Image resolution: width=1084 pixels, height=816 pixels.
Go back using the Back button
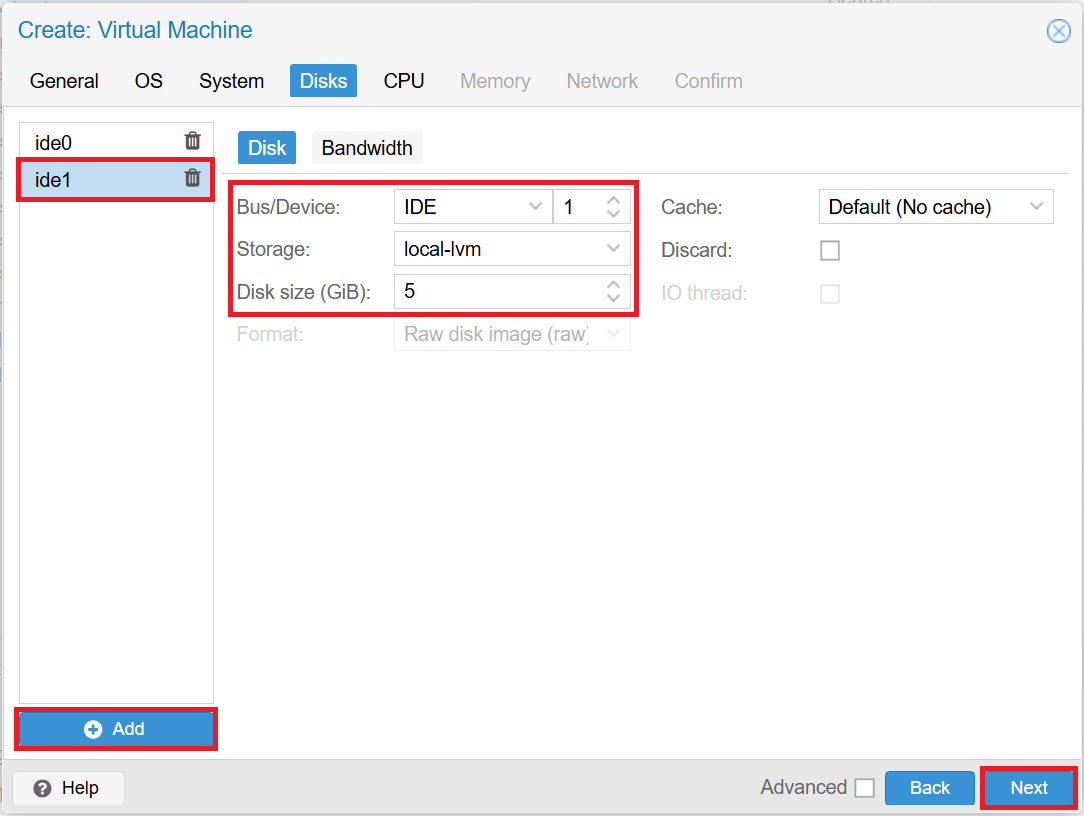pos(929,787)
